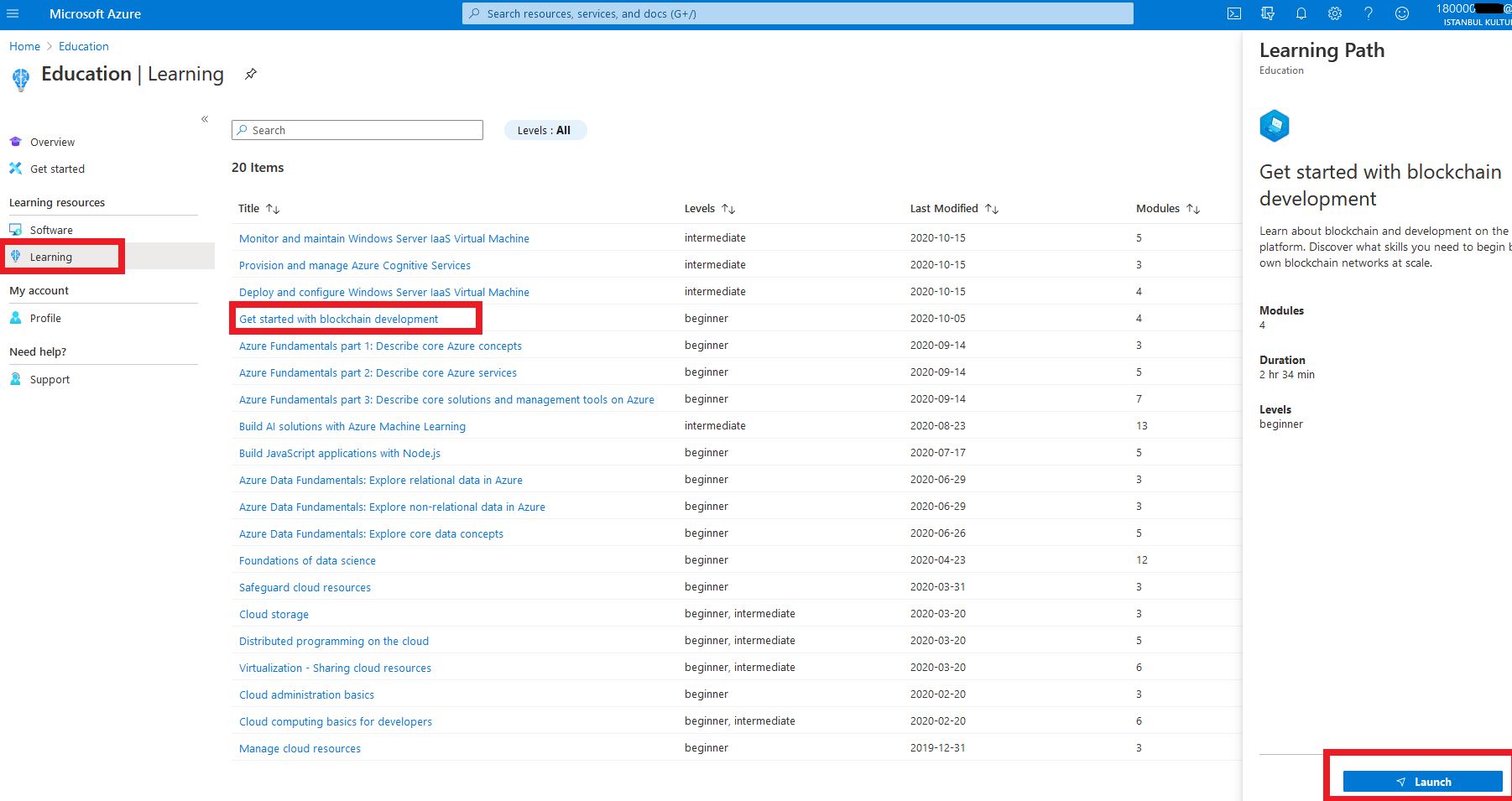Open the help question mark icon
Viewport: 1512px width, 801px height.
(1369, 13)
